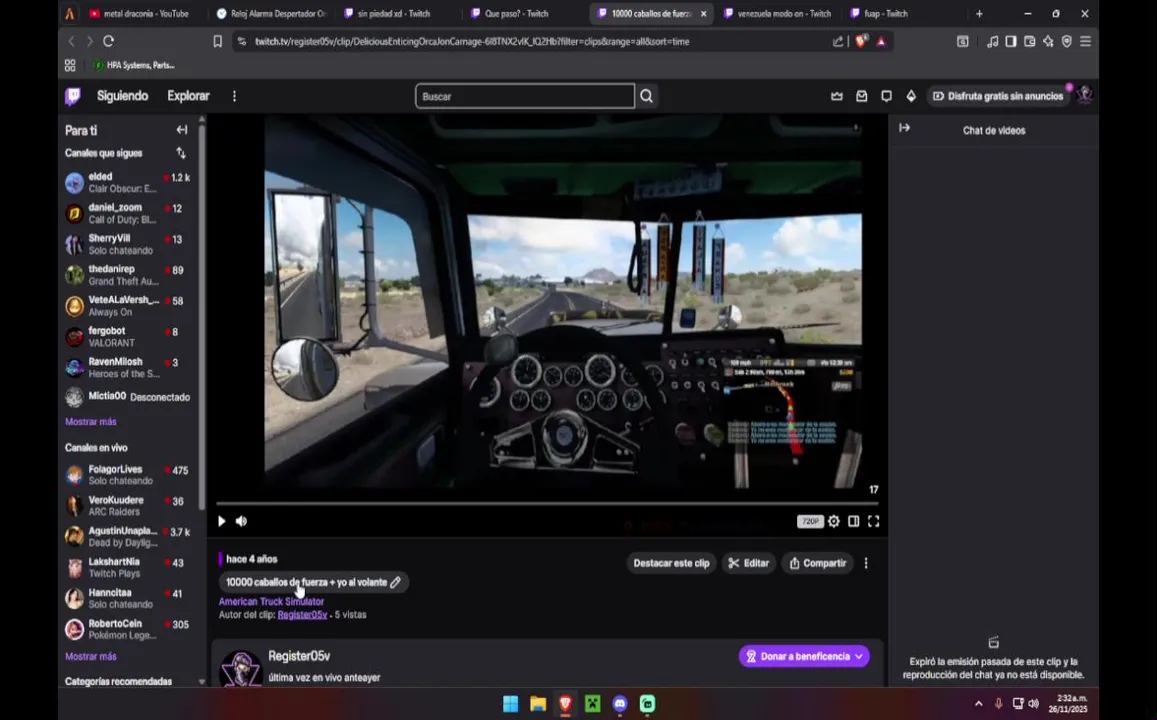Collapse the Chat de videos panel

coord(905,128)
